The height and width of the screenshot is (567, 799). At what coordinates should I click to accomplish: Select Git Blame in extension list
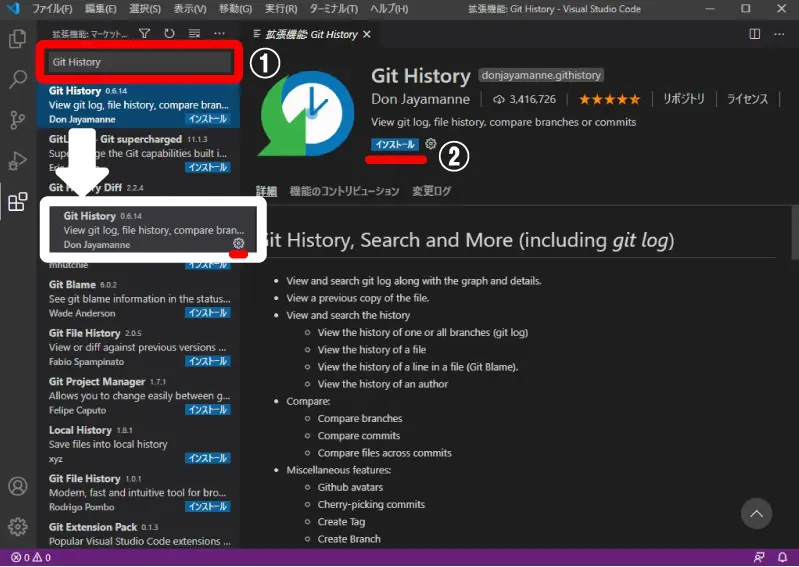[138, 299]
